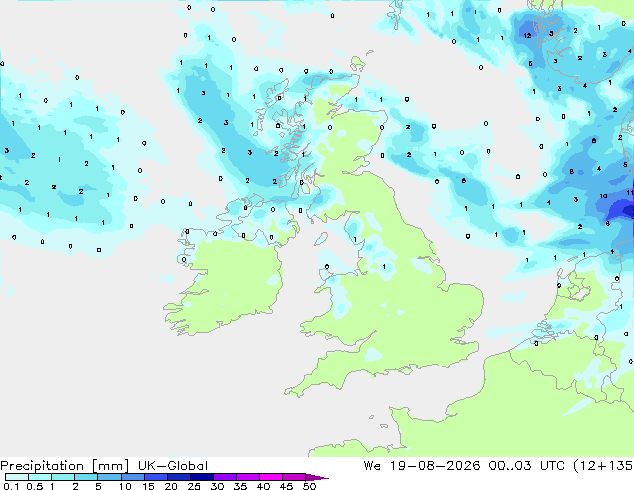Click the '50' legend scale label
Screen dimensions: 634x490
pyautogui.click(x=309, y=486)
